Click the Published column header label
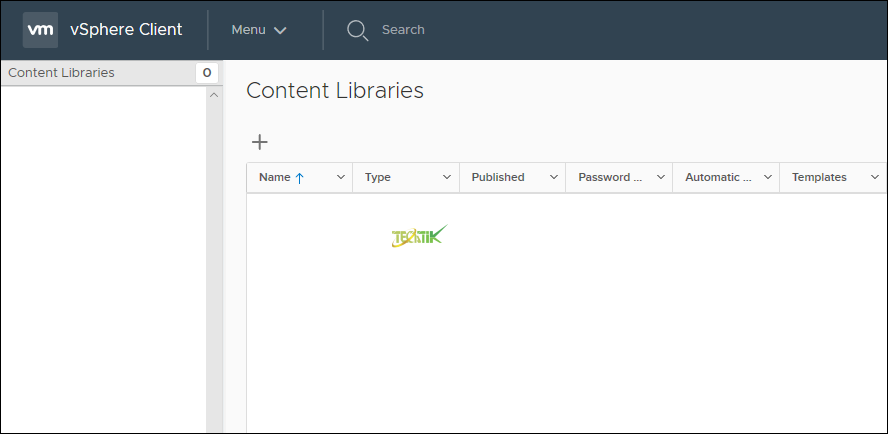Image resolution: width=888 pixels, height=434 pixels. tap(498, 177)
